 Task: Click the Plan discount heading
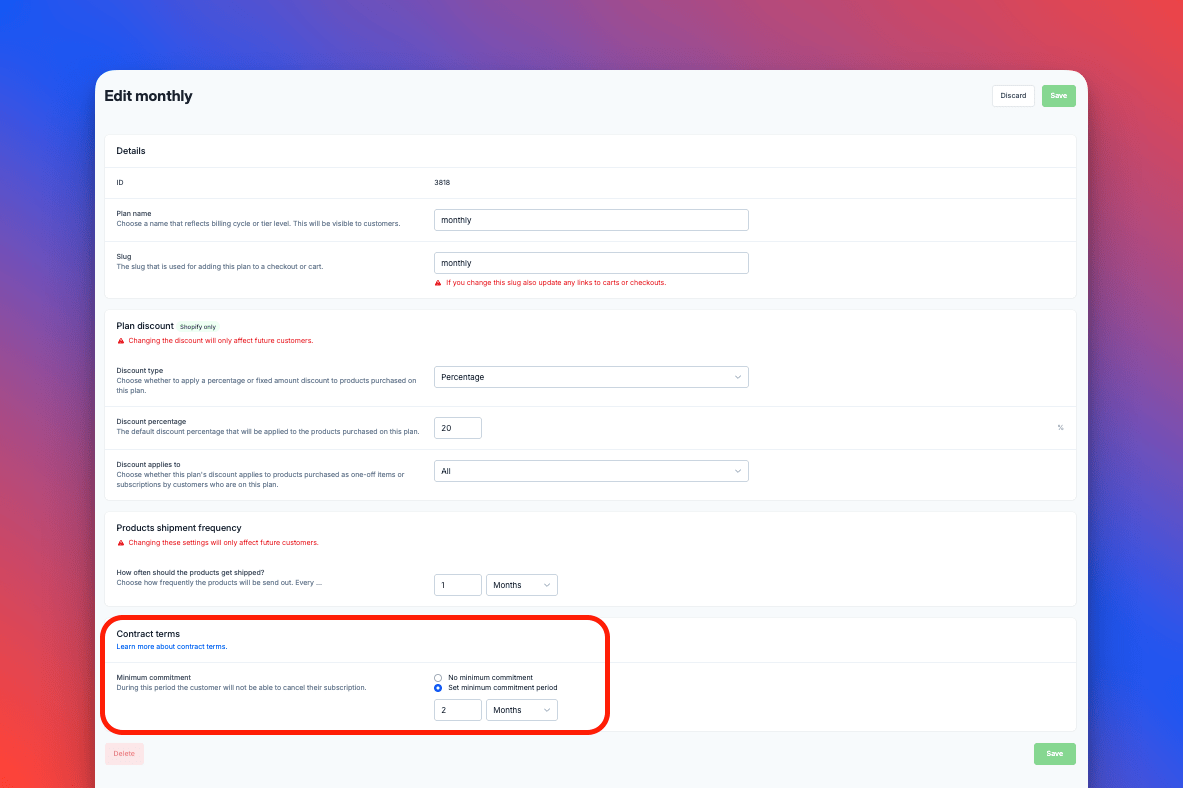tap(145, 326)
